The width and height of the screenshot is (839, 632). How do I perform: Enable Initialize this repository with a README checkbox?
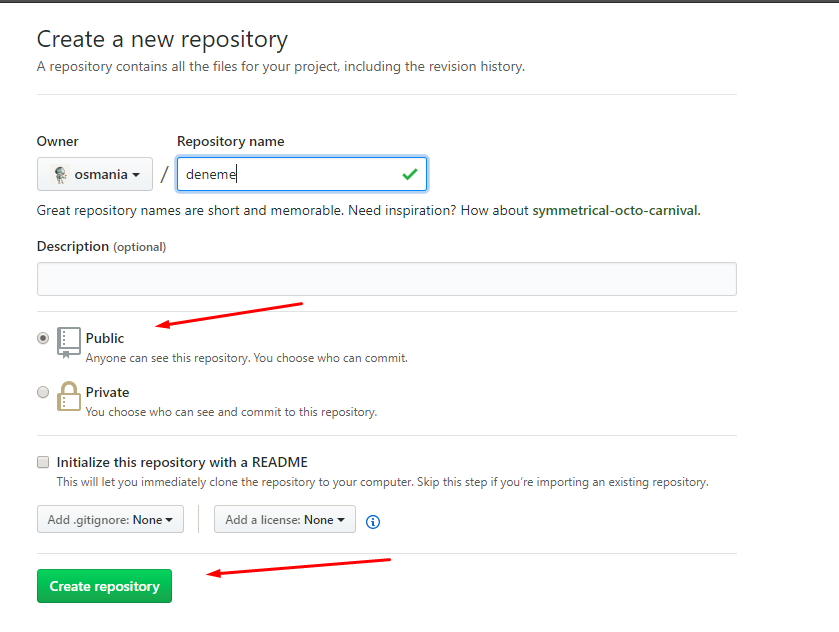(43, 462)
